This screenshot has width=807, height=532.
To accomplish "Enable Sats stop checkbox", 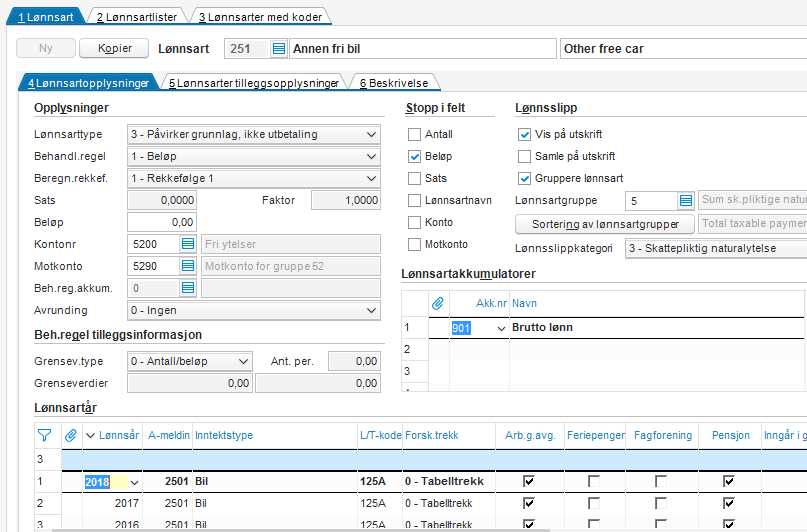I will coord(414,179).
